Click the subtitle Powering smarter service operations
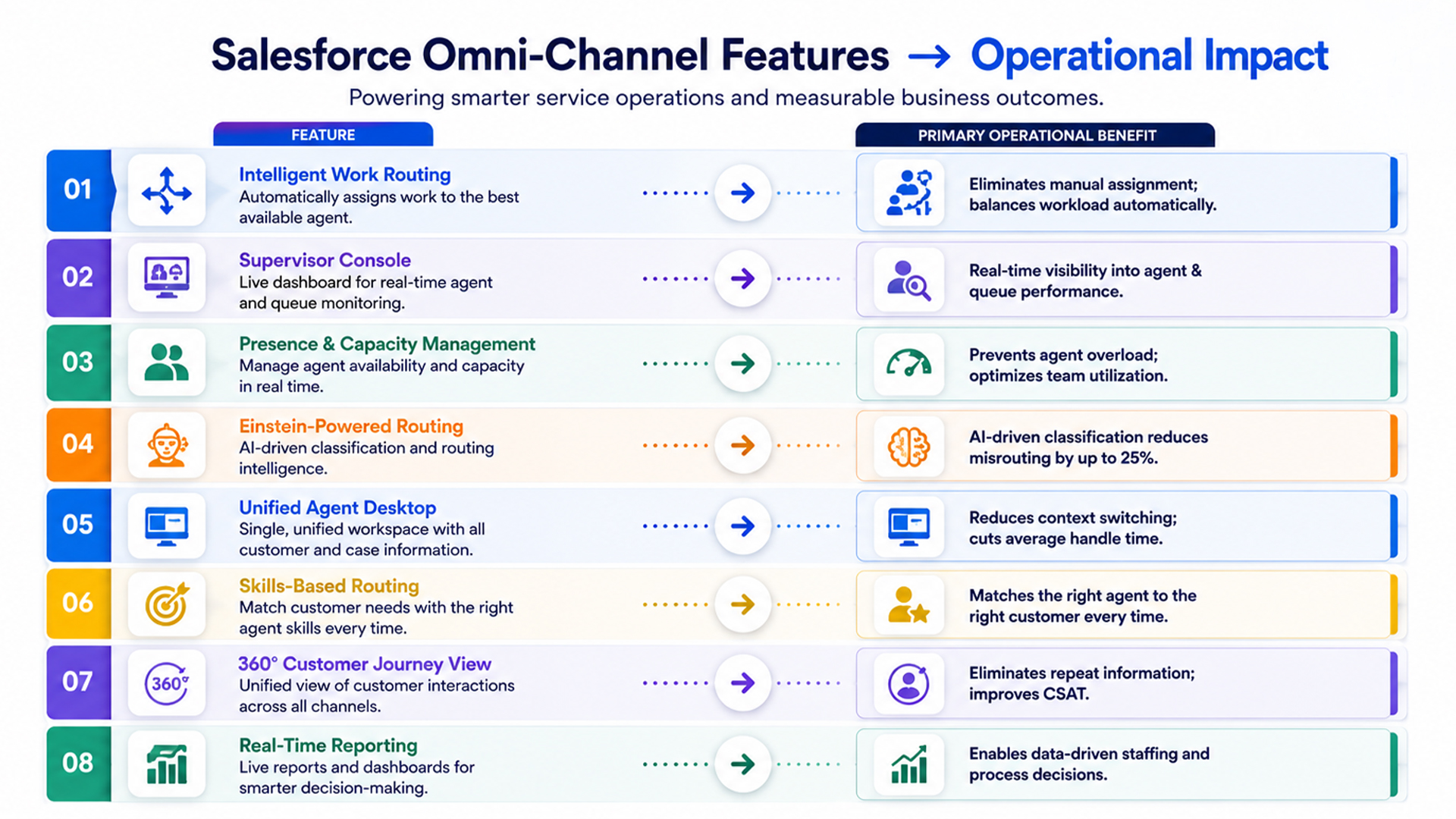Viewport: 1456px width, 819px height. (726, 98)
